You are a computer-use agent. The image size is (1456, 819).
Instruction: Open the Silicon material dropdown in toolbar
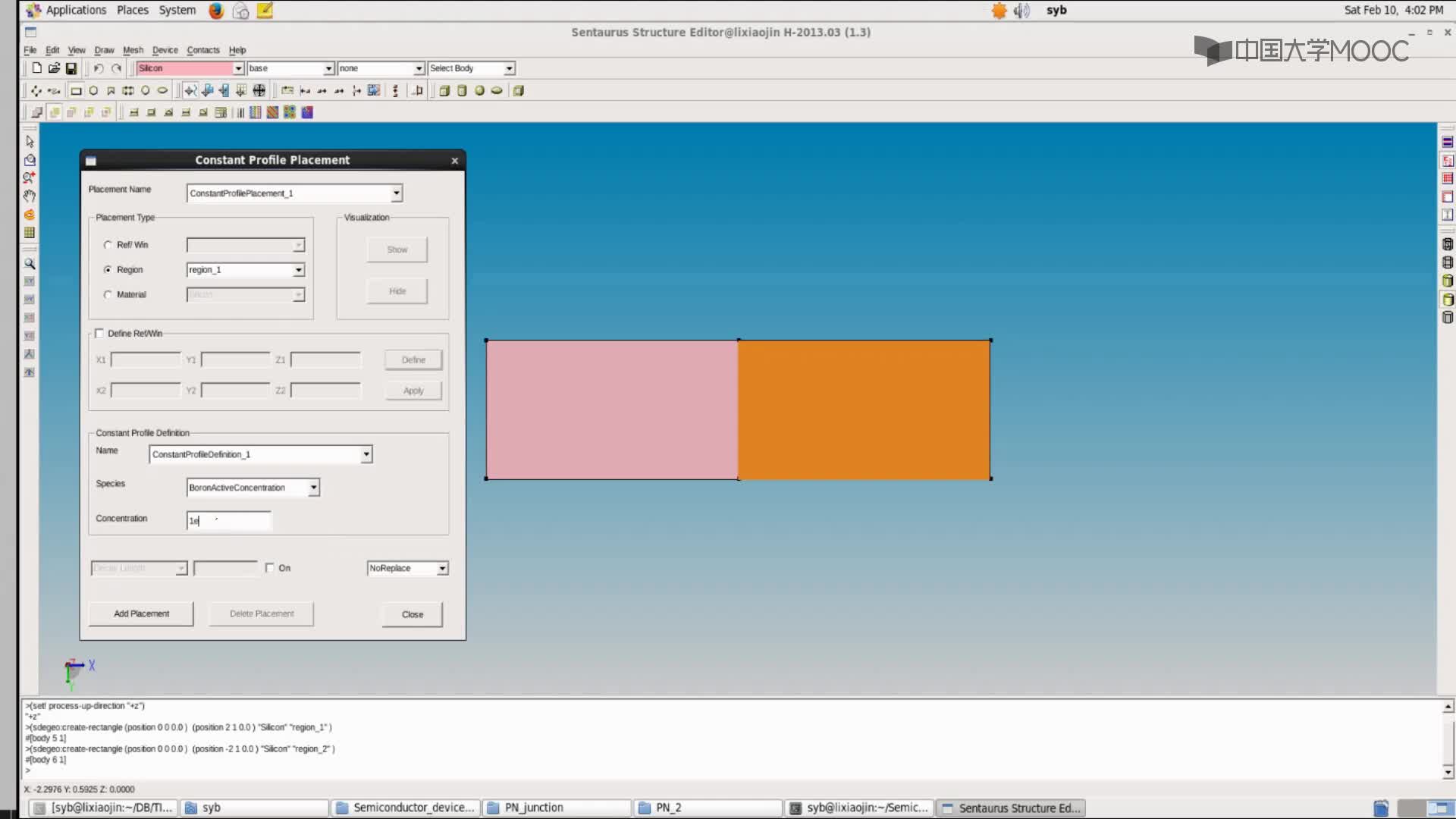[238, 68]
